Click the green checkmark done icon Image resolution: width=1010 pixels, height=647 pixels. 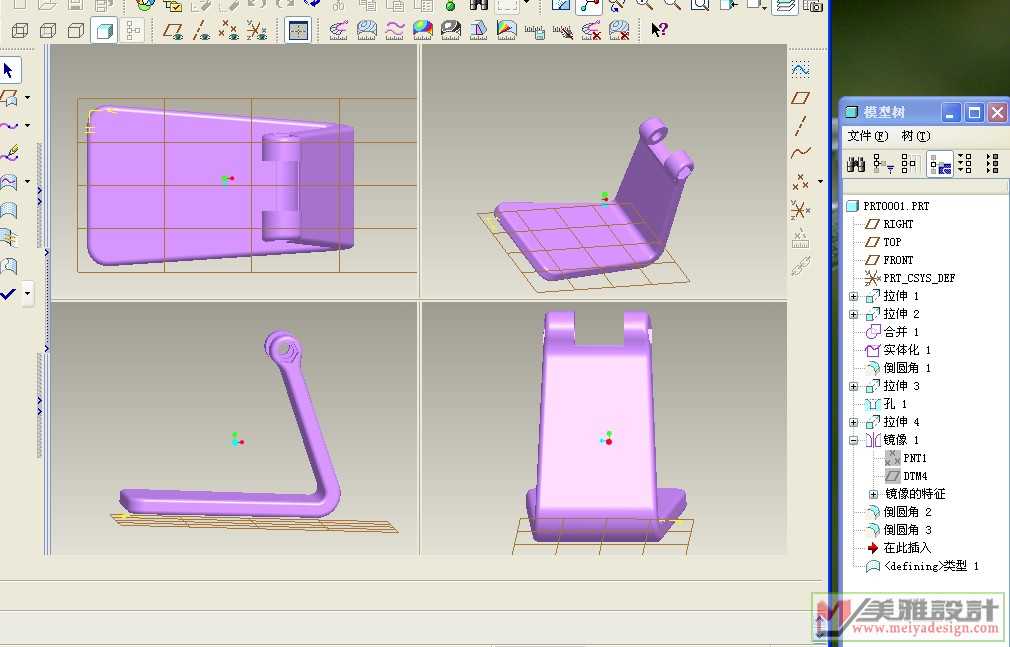click(9, 293)
